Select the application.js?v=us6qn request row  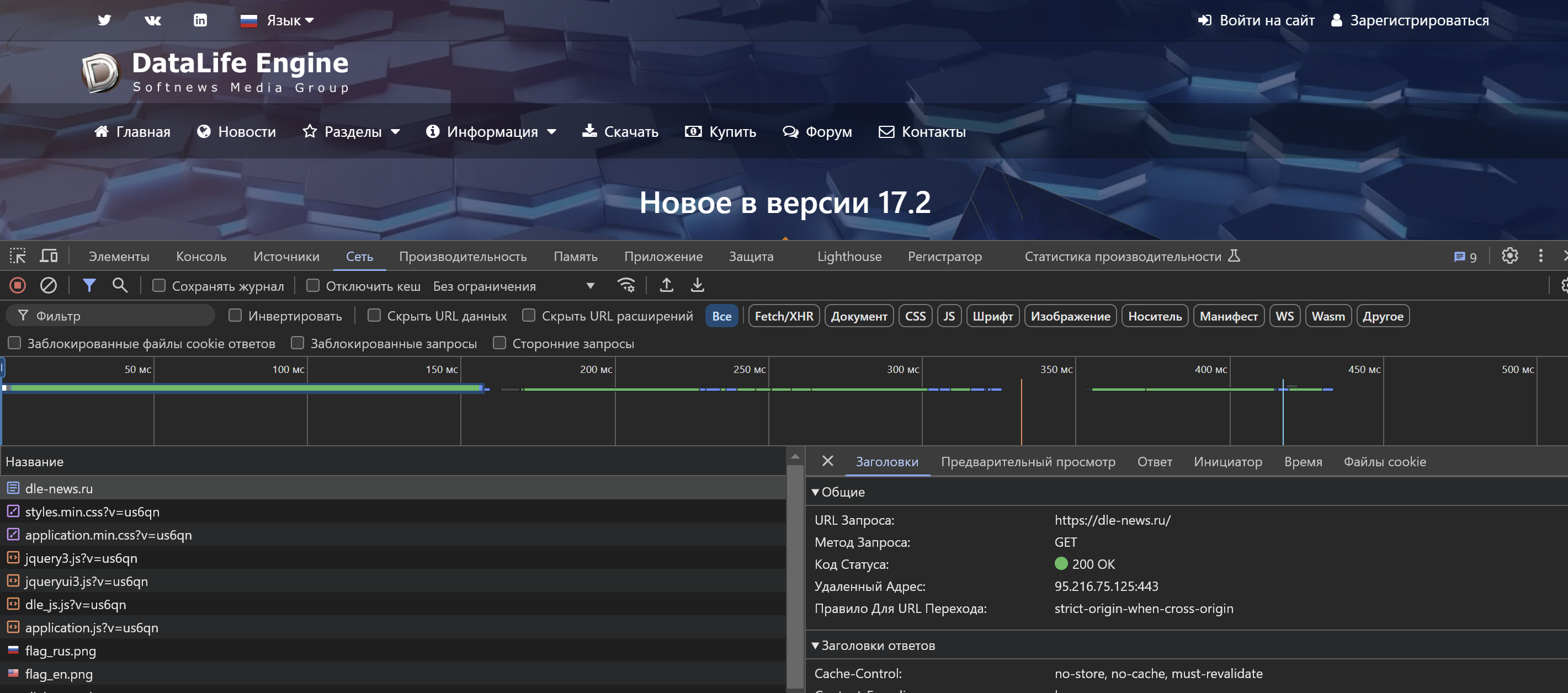click(392, 627)
